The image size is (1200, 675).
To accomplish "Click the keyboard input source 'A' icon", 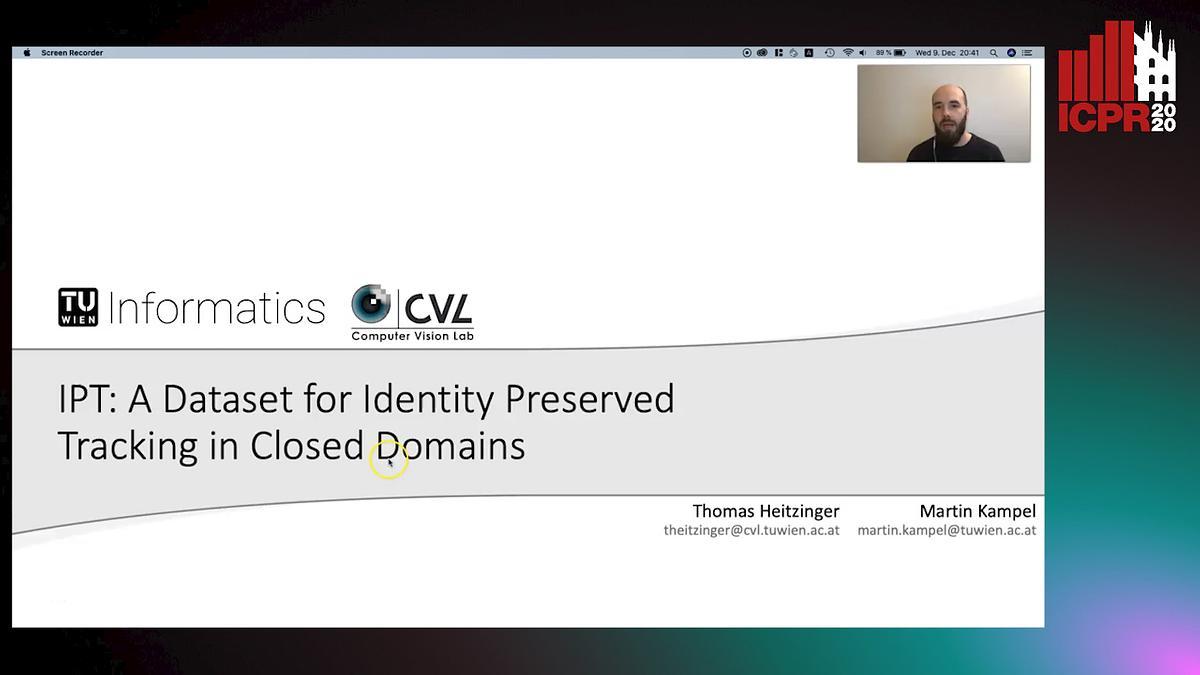I will coord(809,53).
